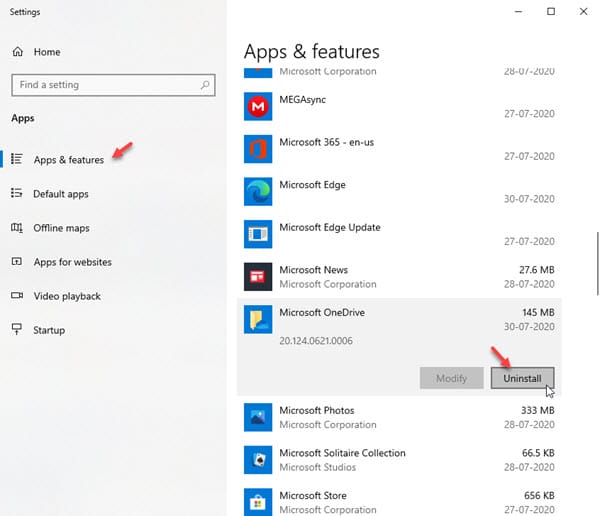
Task: Select the Microsoft News entry
Action: pyautogui.click(x=399, y=276)
